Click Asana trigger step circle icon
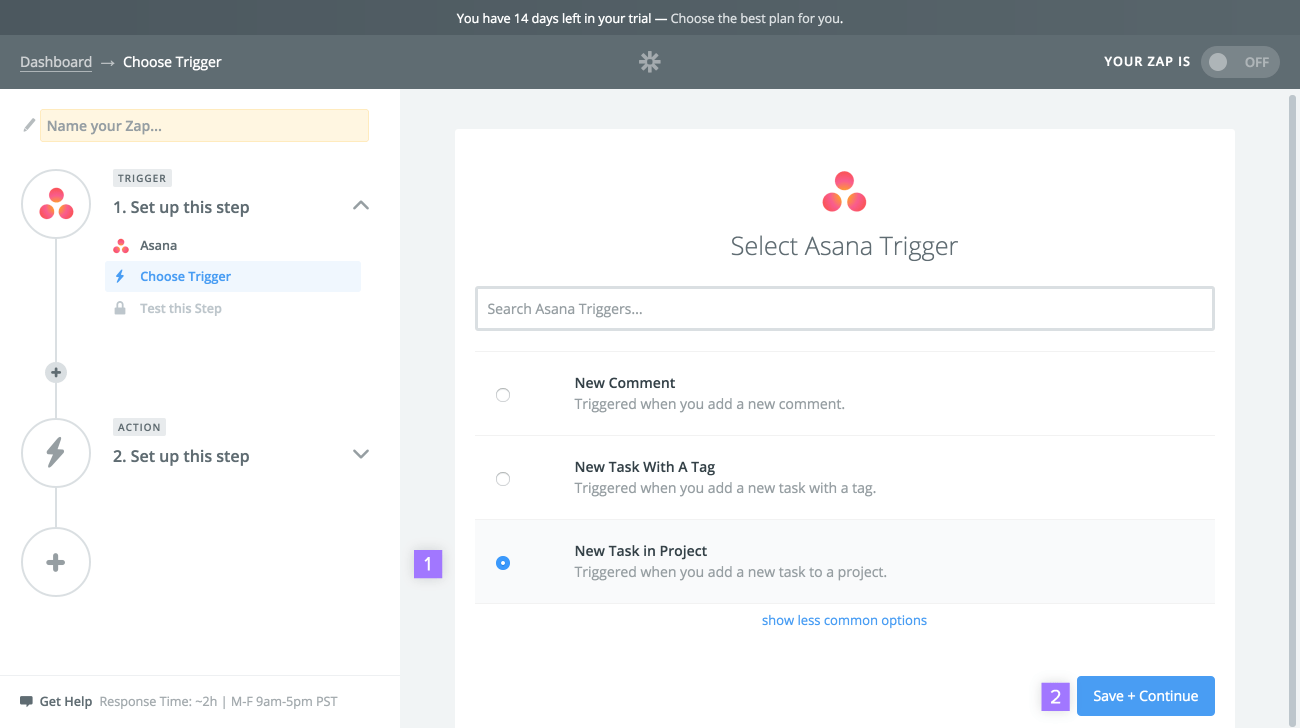Viewport: 1300px width, 728px height. pyautogui.click(x=56, y=204)
